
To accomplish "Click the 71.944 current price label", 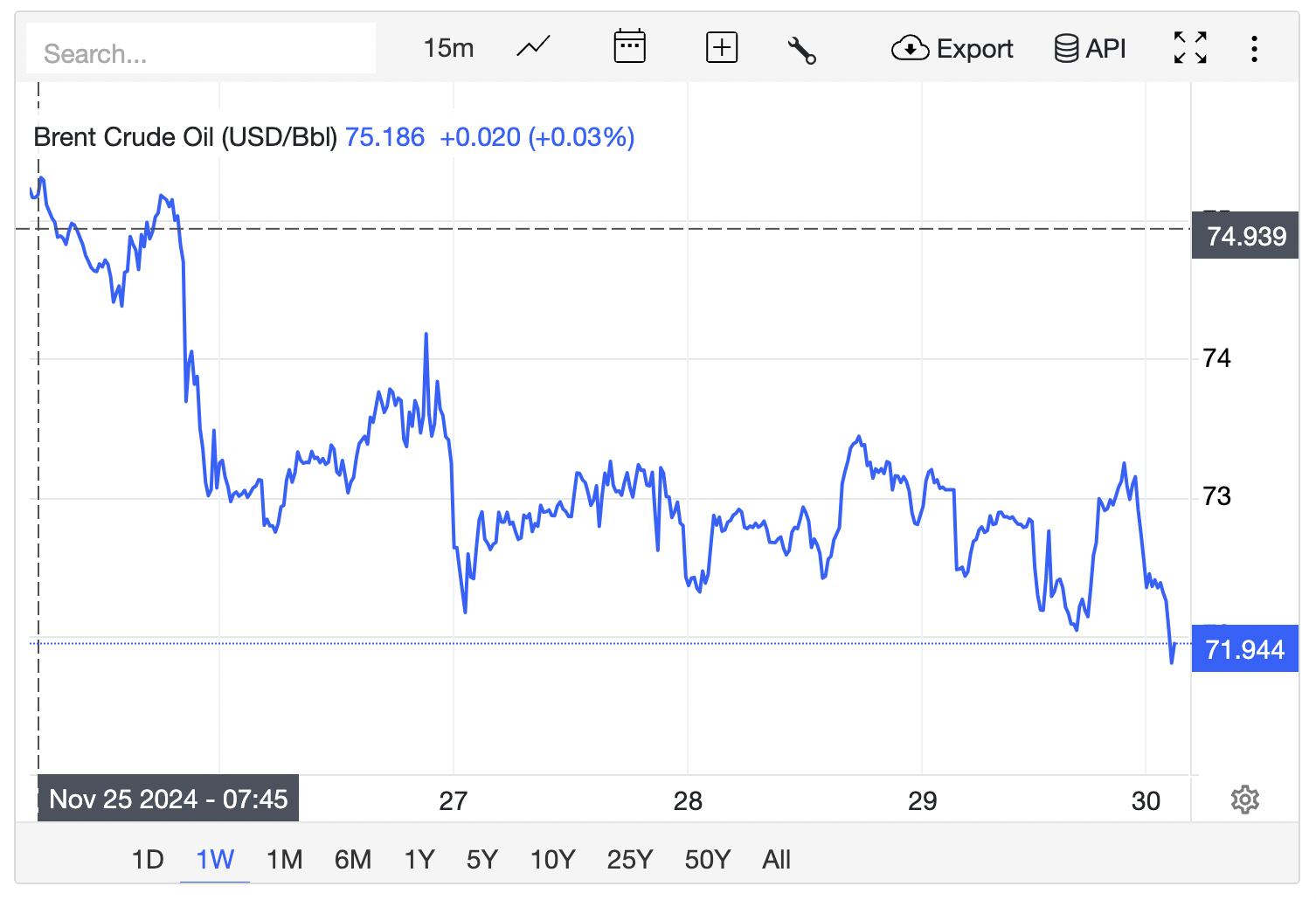I will pyautogui.click(x=1245, y=649).
